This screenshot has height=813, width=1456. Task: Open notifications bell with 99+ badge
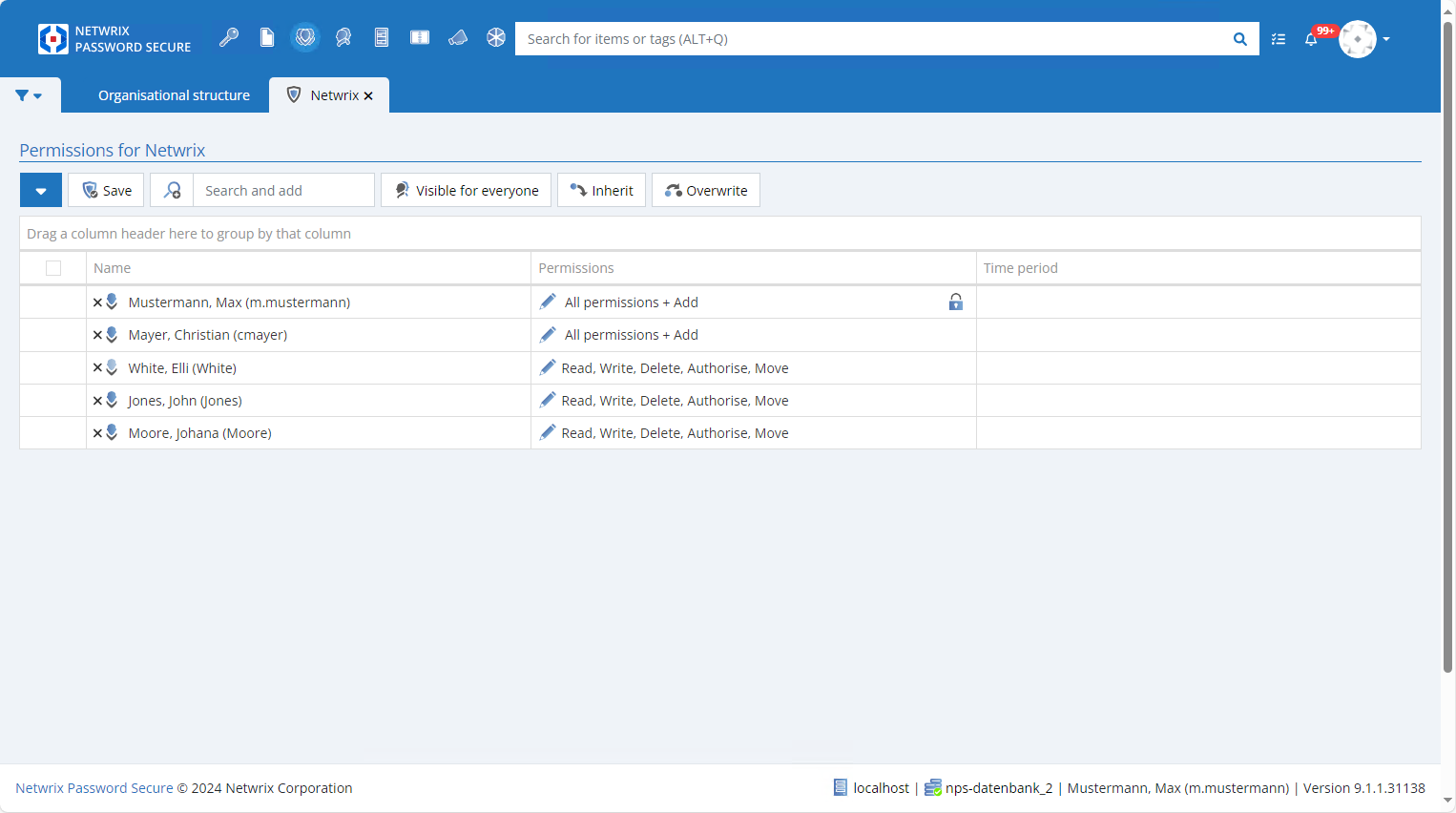point(1312,39)
